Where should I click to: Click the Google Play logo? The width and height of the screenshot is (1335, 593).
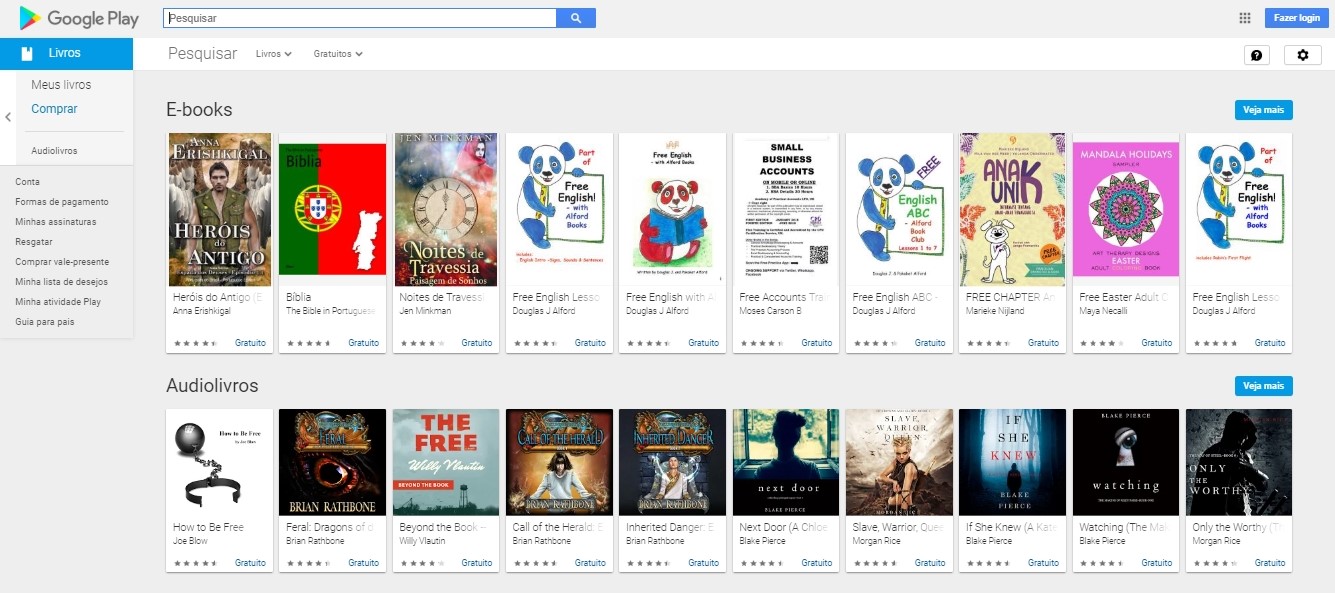[79, 18]
